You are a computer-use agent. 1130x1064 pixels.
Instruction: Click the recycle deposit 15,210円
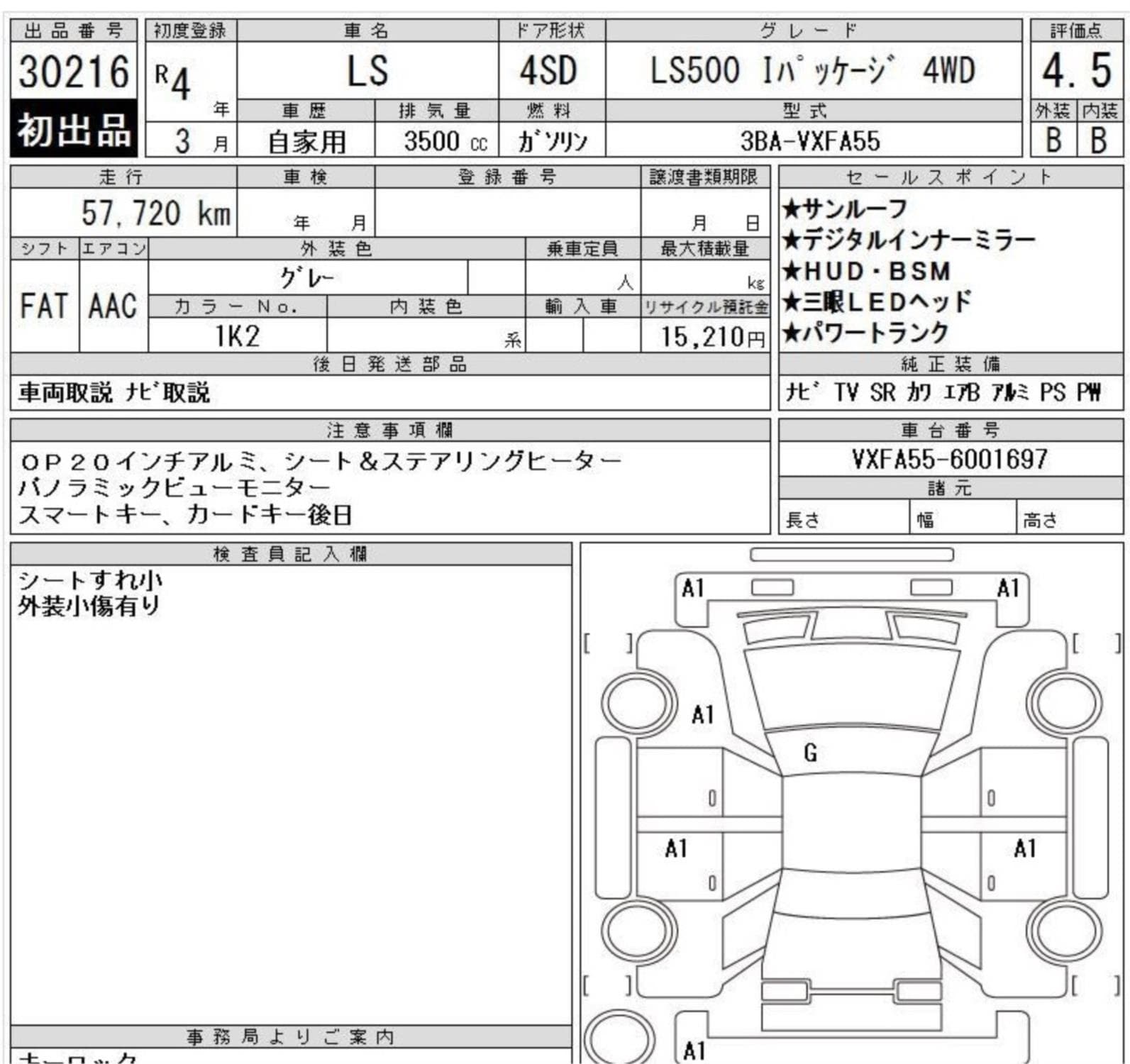click(x=714, y=336)
